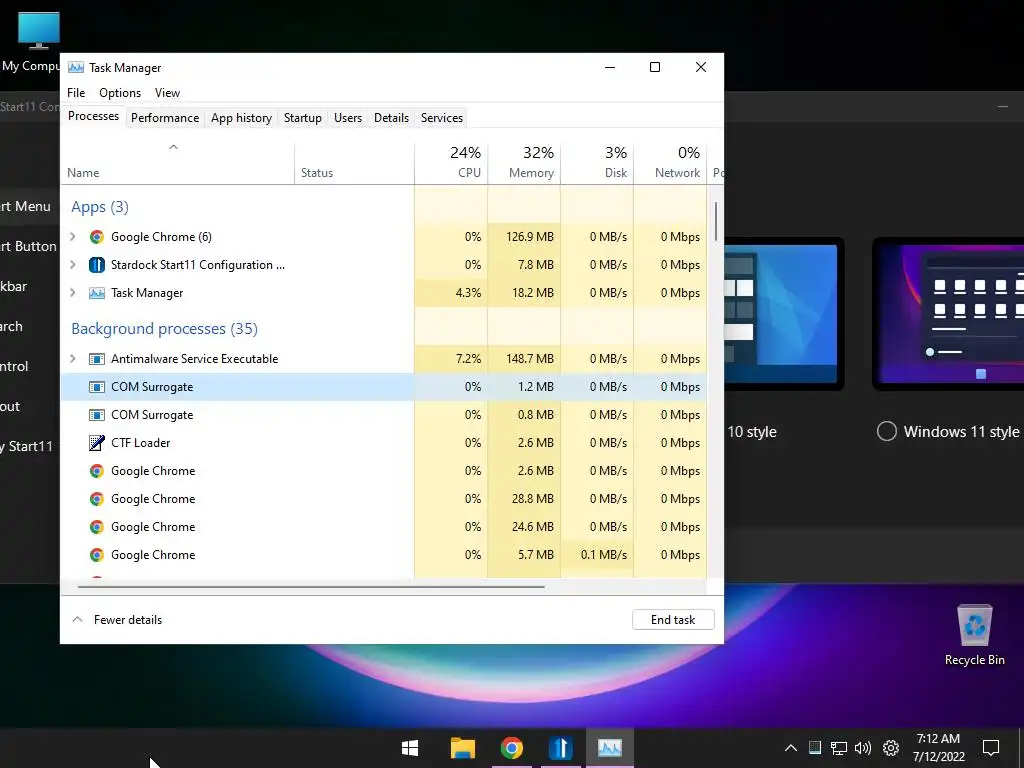Open Start Button section in Start11 sidebar

29,246
